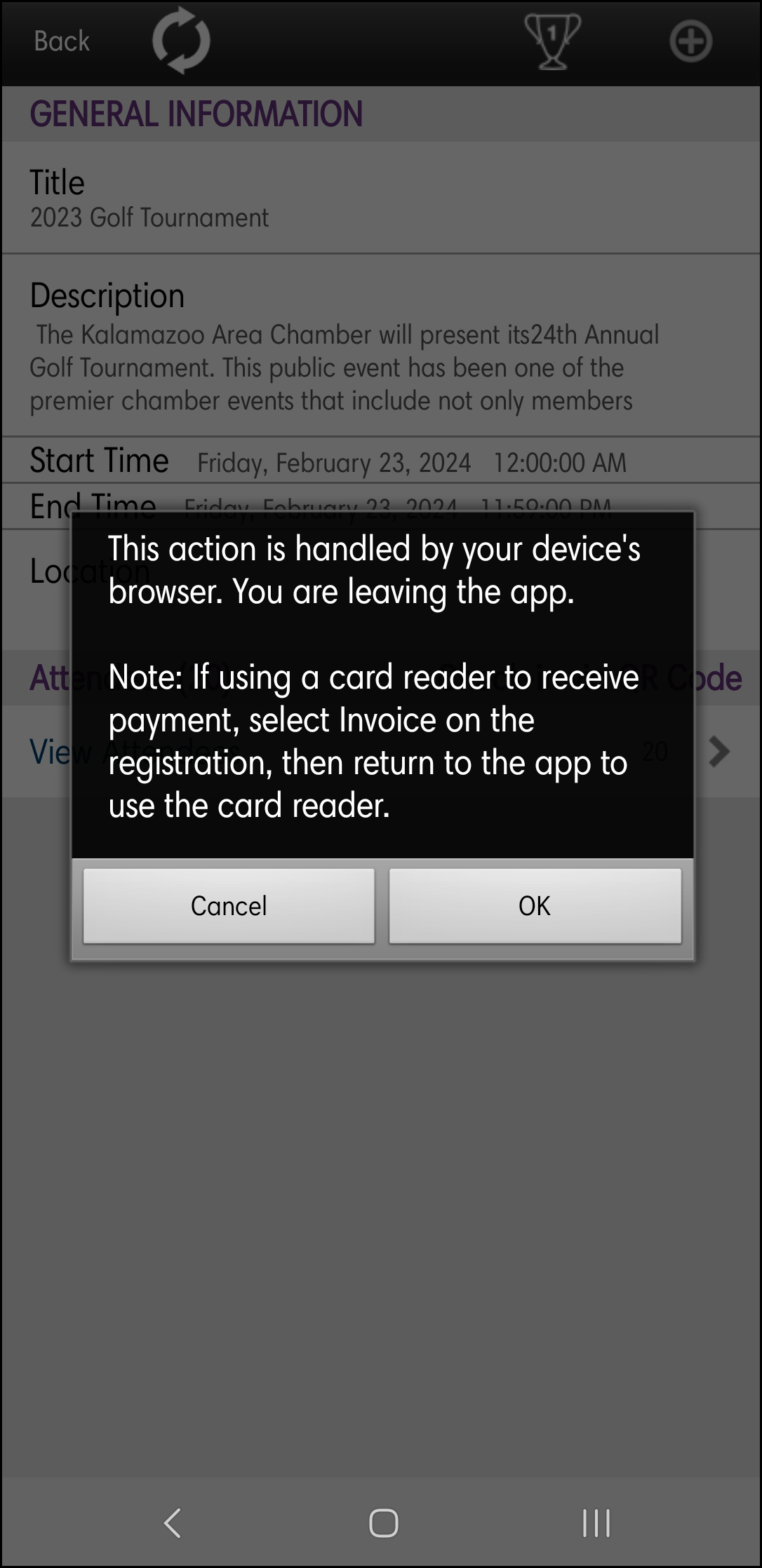Tap the Android home navigation icon
The height and width of the screenshot is (1568, 762).
[383, 1522]
